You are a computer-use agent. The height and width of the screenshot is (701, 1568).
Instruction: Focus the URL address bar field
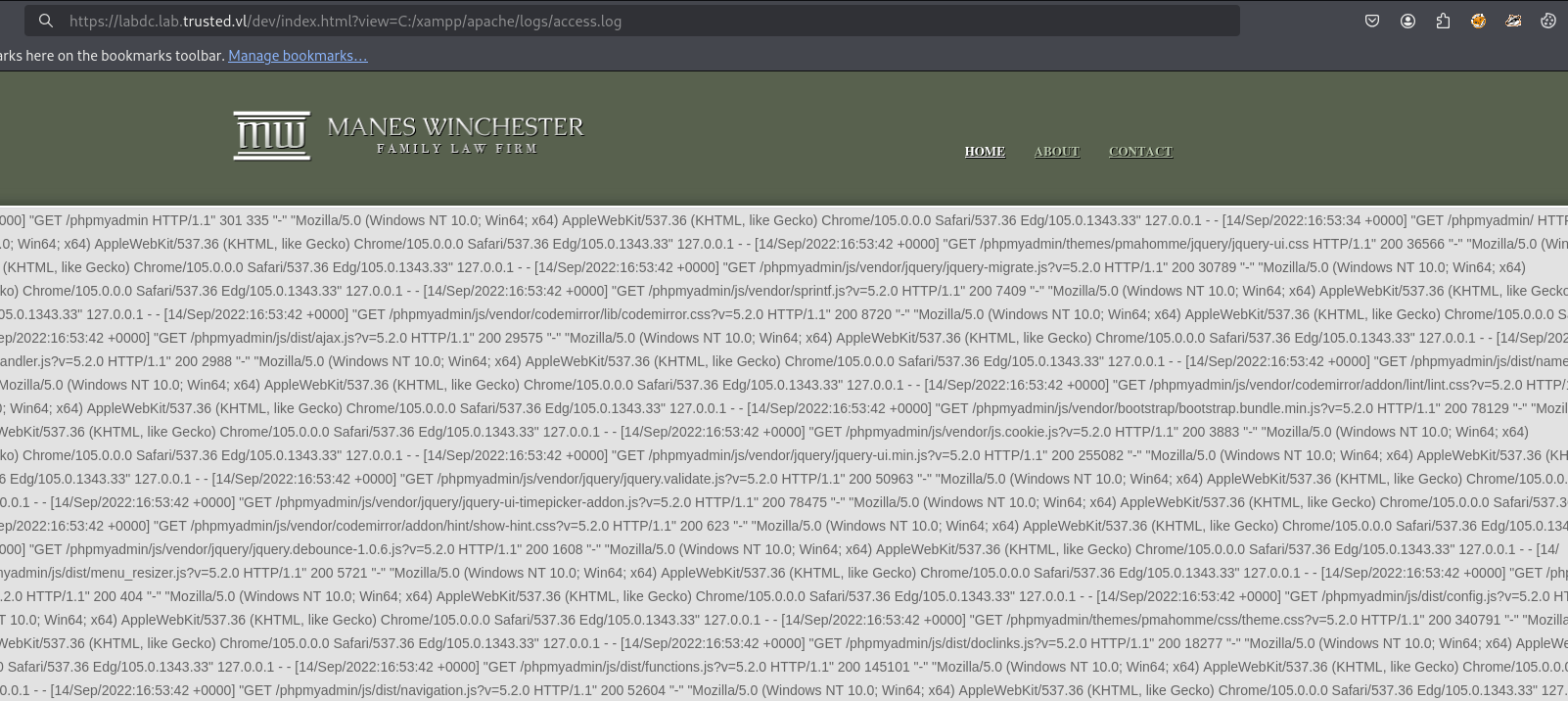coord(646,21)
